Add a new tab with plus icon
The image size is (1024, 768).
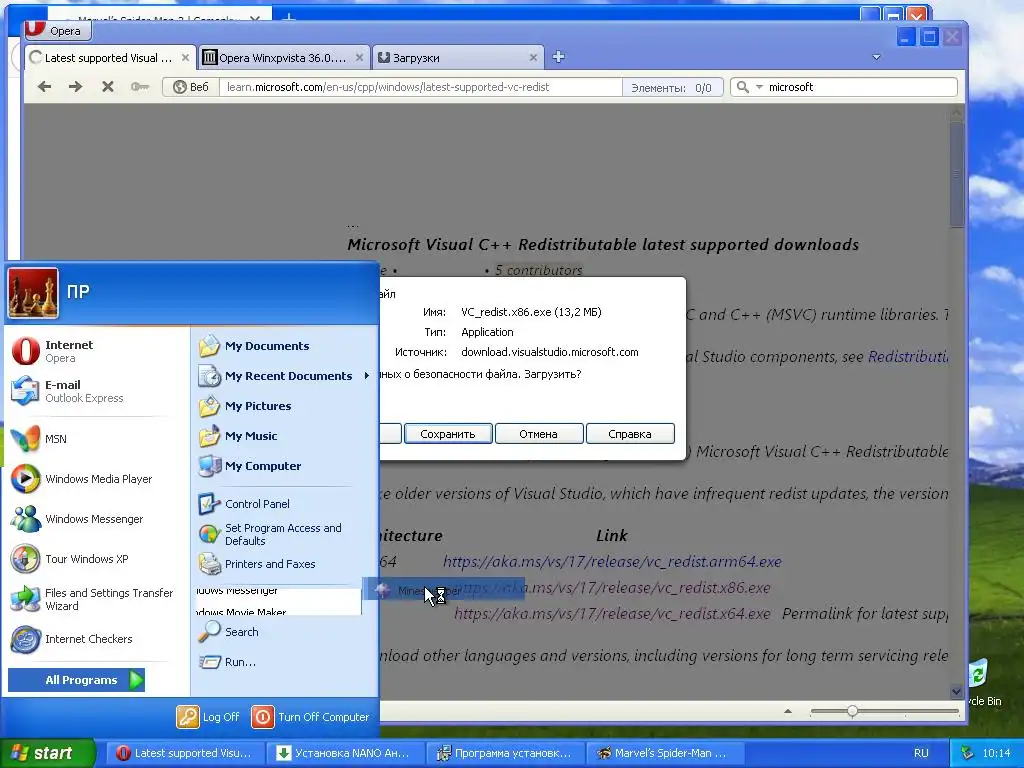pos(558,57)
